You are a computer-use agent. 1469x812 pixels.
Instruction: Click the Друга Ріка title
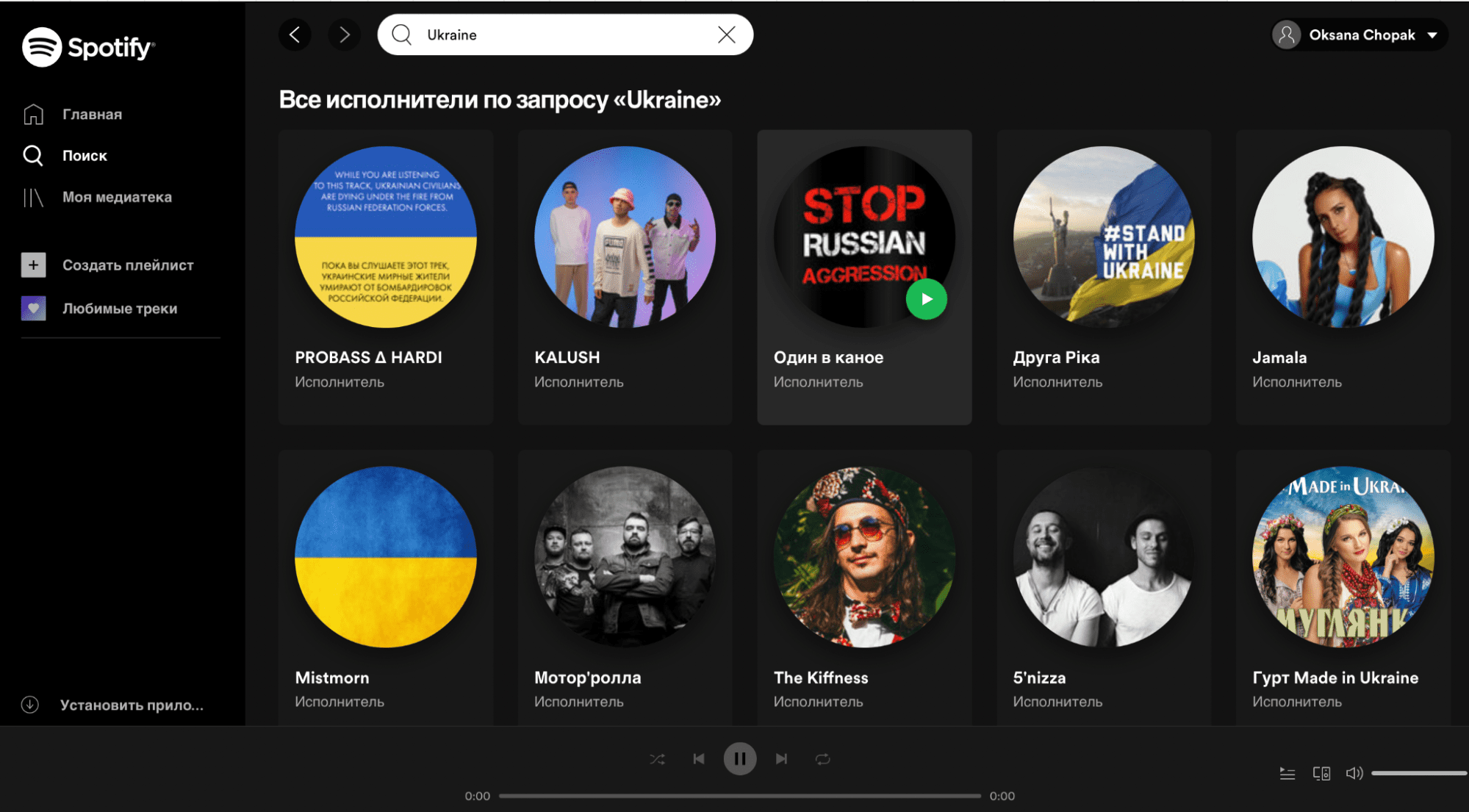(x=1056, y=358)
